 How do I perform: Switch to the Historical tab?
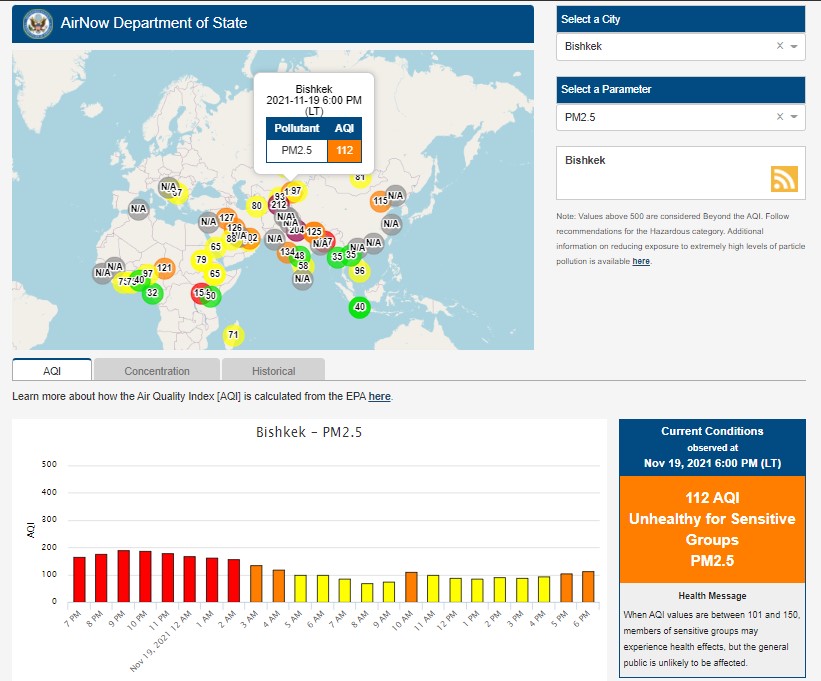click(x=273, y=370)
